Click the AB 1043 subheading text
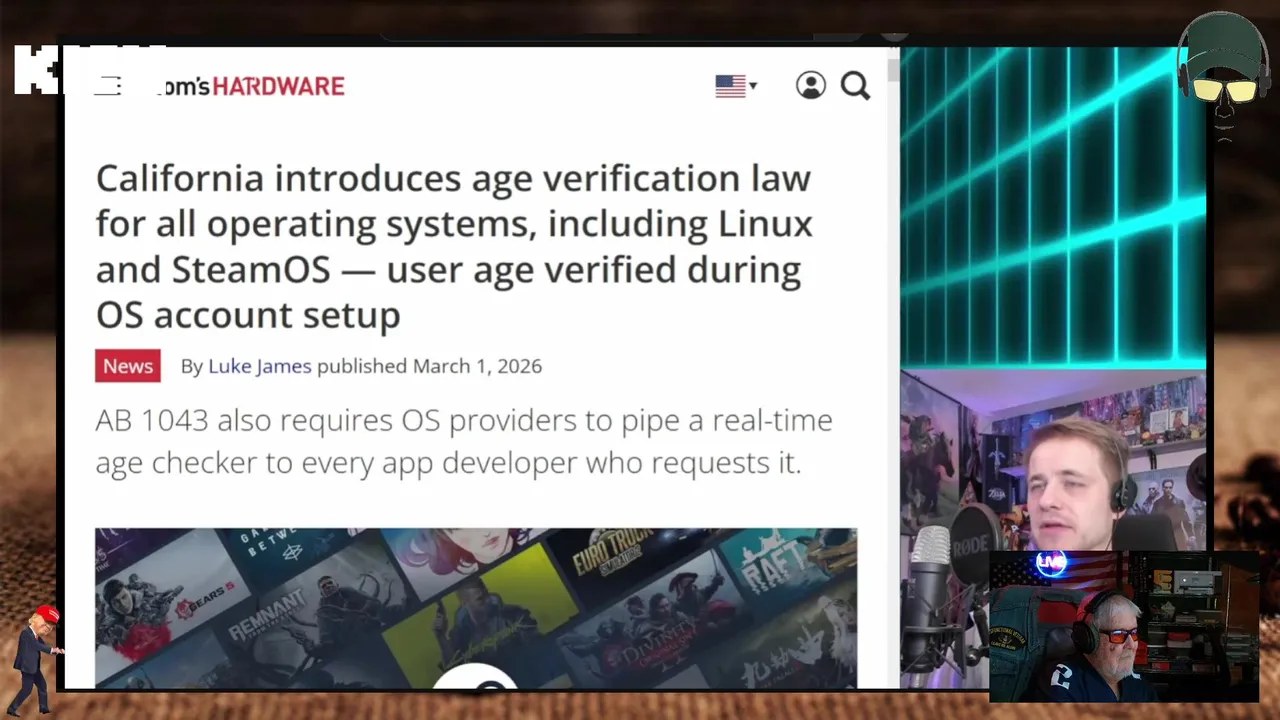Viewport: 1280px width, 720px height. click(x=464, y=441)
